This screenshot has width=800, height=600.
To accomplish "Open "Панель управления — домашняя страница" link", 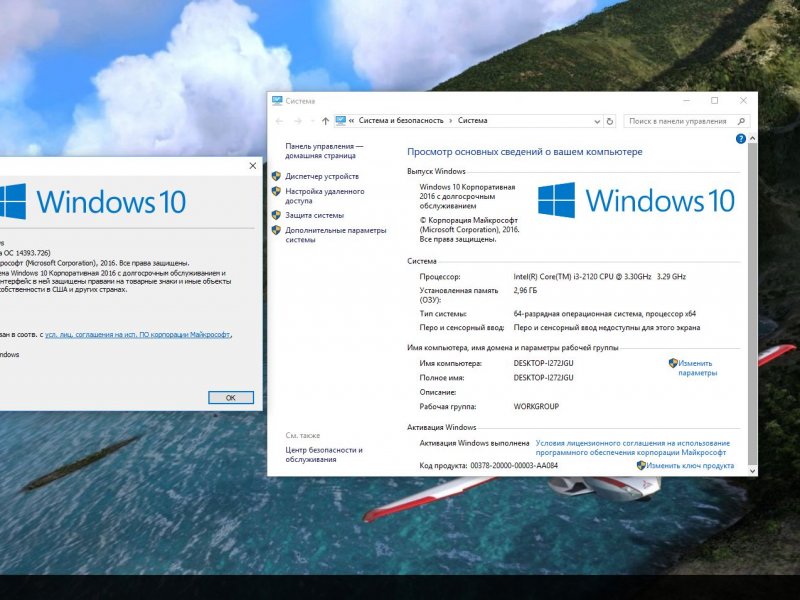I will [324, 151].
